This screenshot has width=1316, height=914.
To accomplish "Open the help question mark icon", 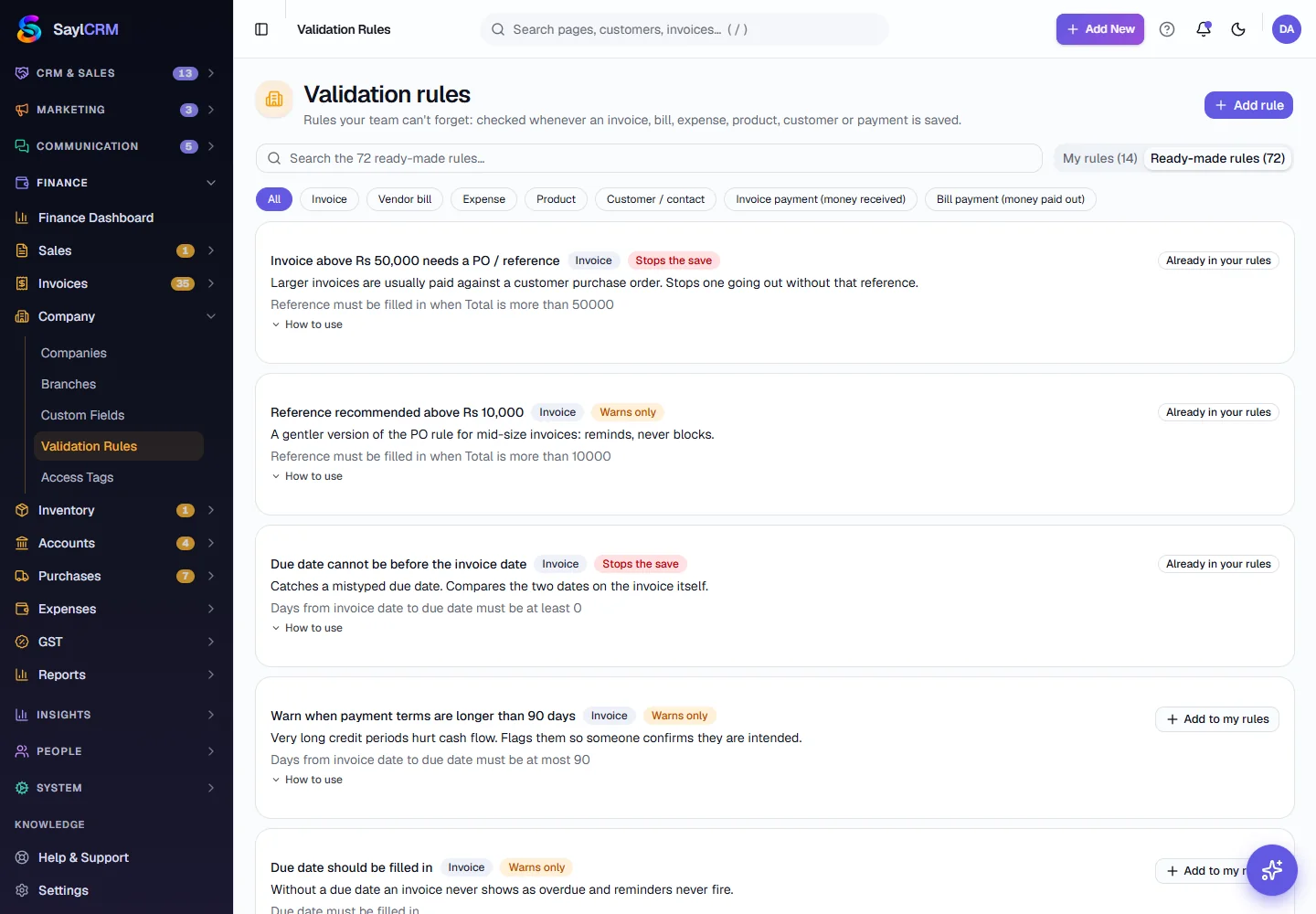I will click(1167, 29).
